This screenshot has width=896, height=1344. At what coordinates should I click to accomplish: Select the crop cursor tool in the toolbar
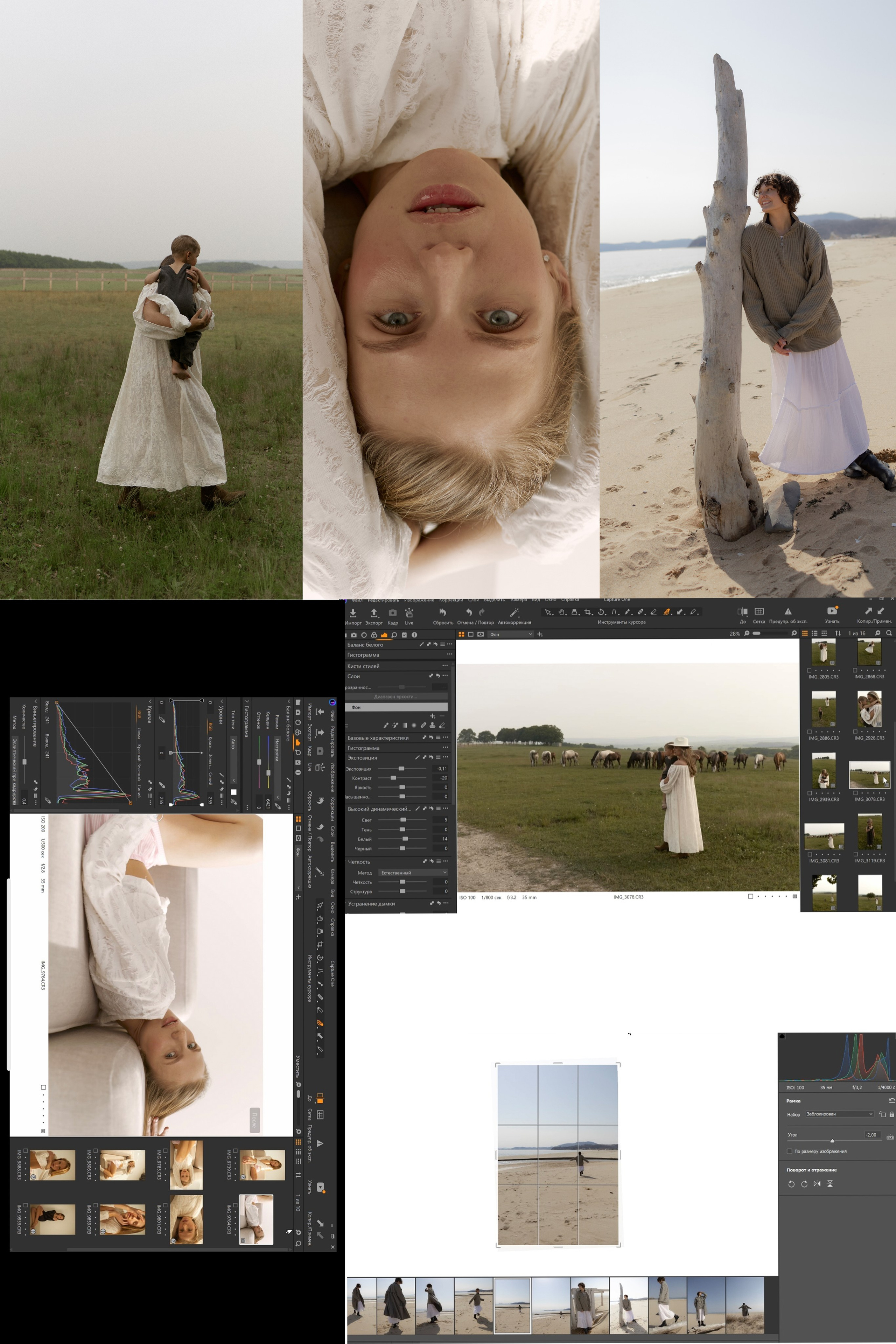pos(587,612)
